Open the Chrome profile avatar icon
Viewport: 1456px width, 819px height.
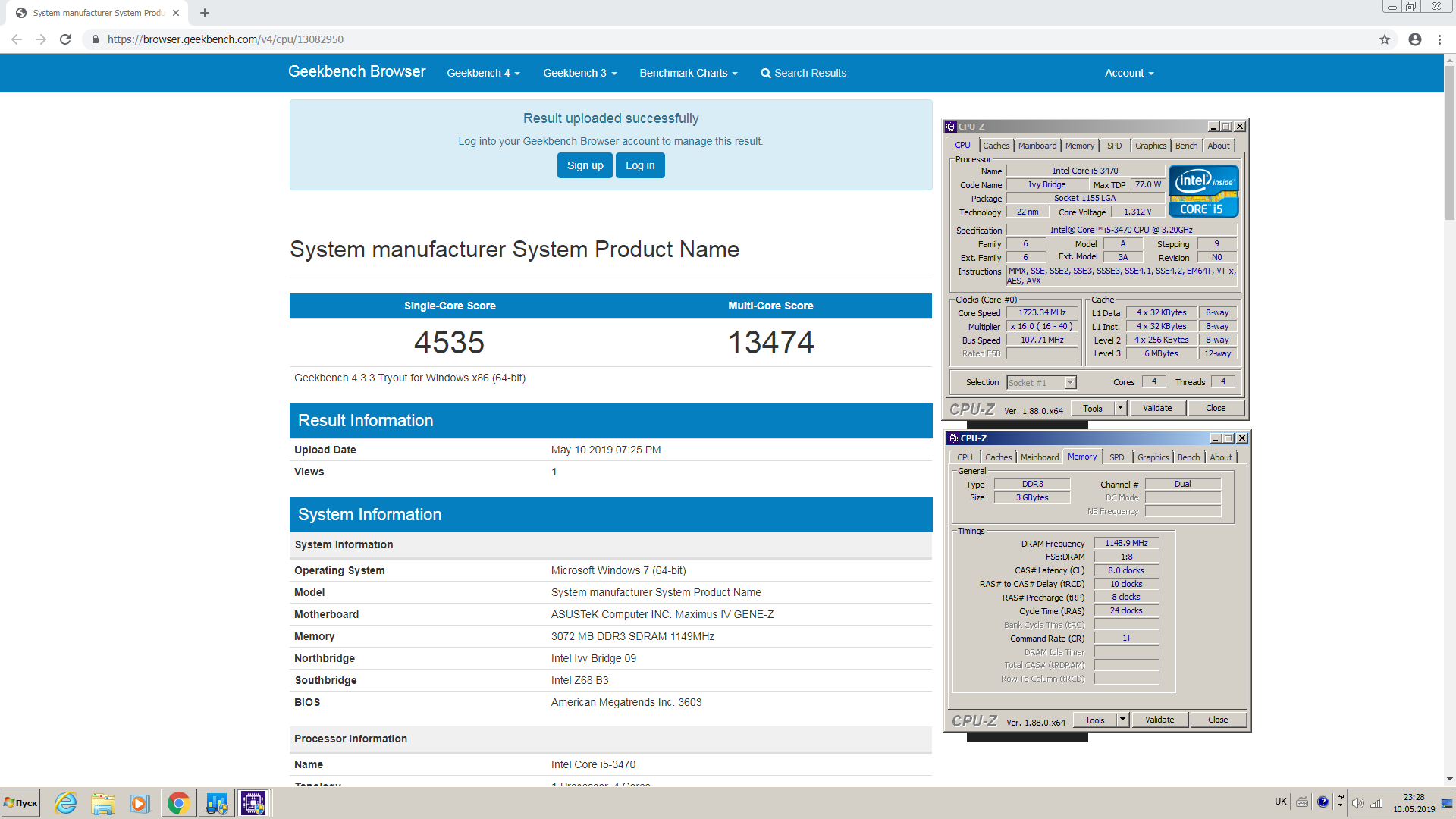1415,39
